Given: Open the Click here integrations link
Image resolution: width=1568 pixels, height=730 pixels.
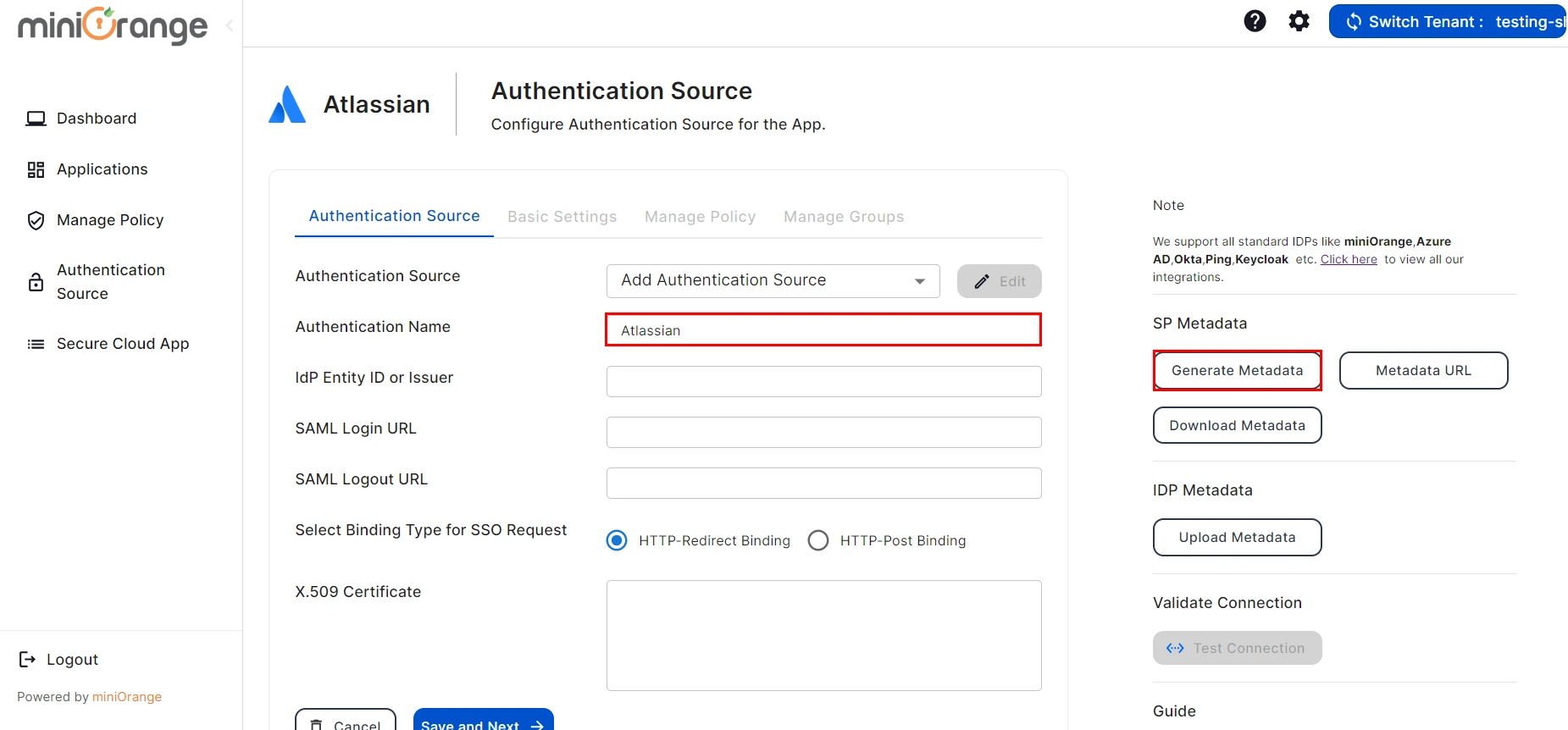Looking at the screenshot, I should [x=1349, y=259].
